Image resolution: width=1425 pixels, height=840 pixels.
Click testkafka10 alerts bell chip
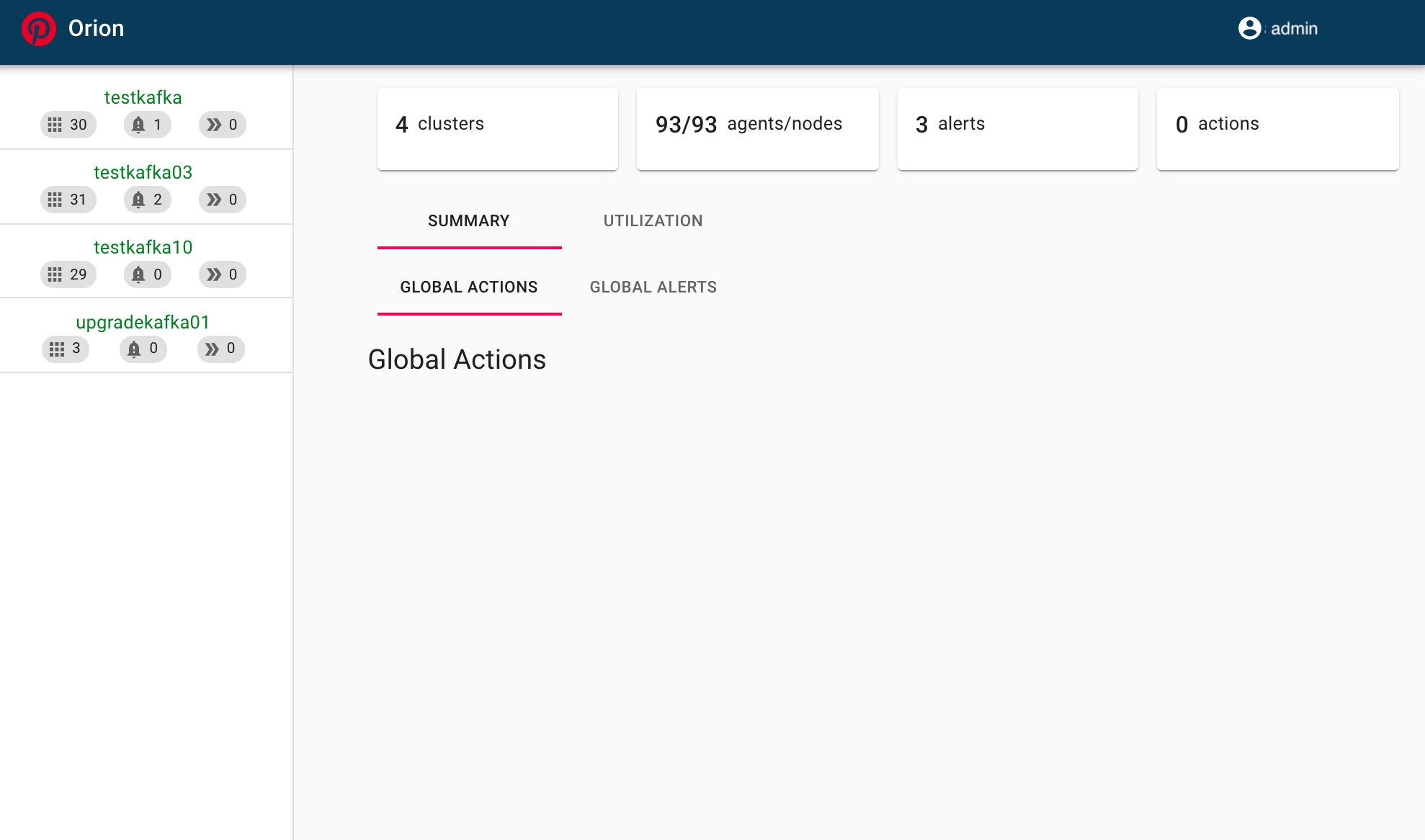pos(147,274)
